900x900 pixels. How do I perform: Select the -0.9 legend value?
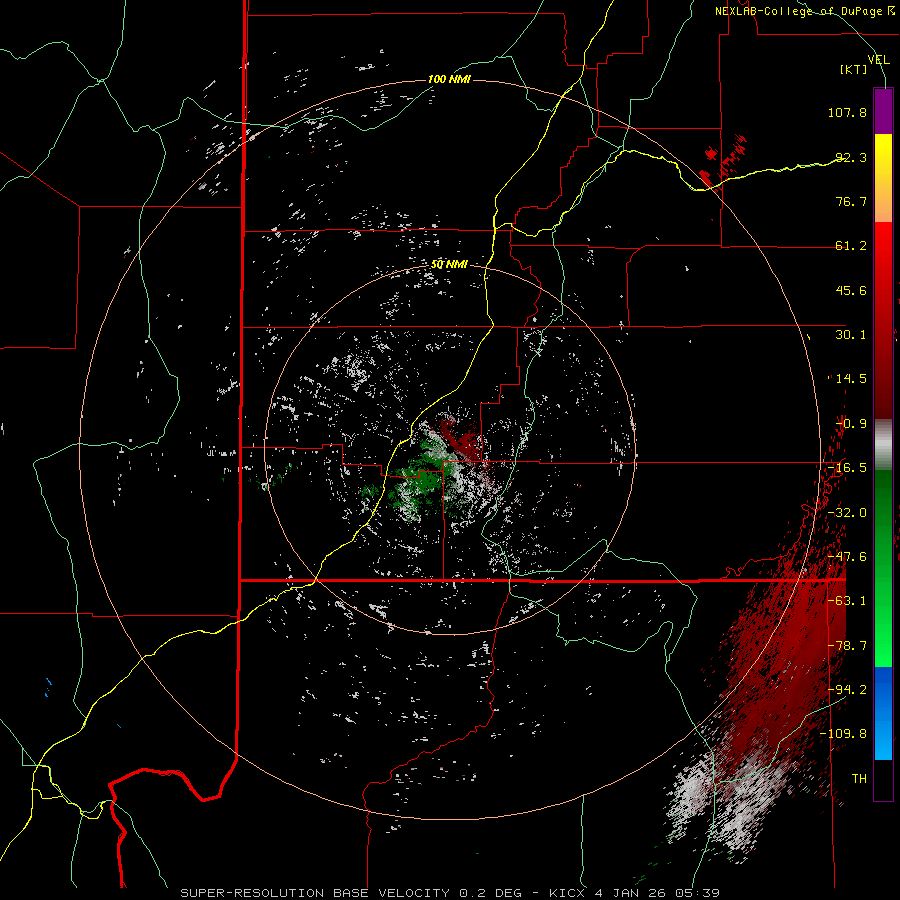click(x=851, y=424)
